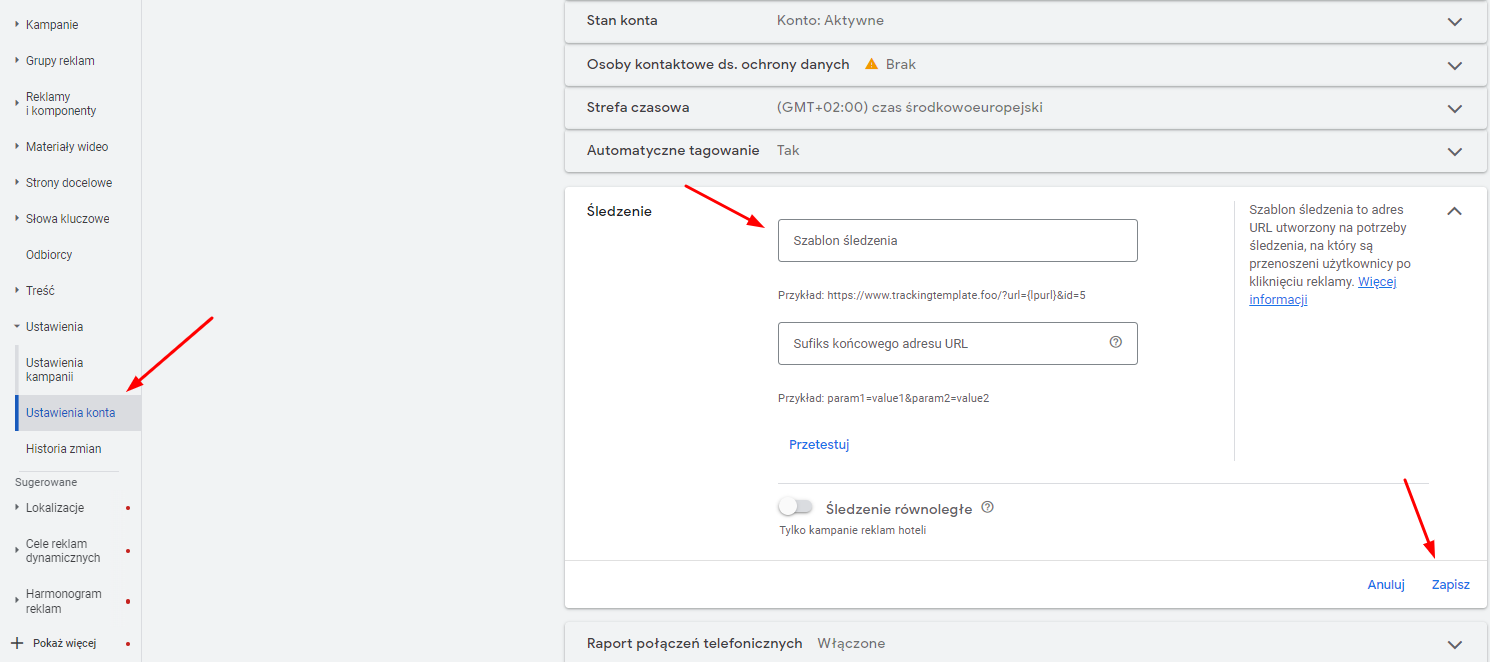The image size is (1490, 662).
Task: Collapse the Śledzenie section
Action: (x=1454, y=211)
